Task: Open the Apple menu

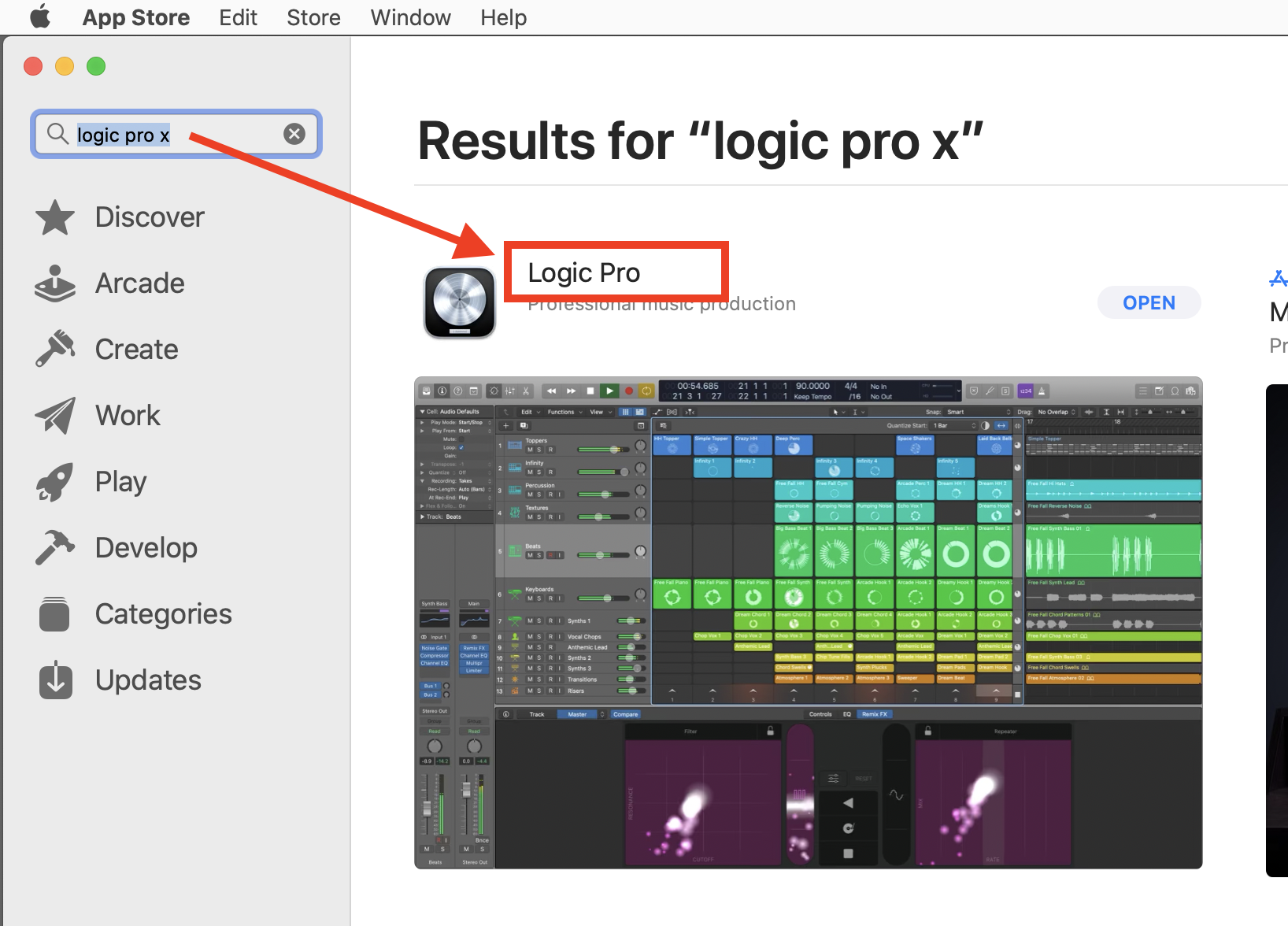Action: point(40,17)
